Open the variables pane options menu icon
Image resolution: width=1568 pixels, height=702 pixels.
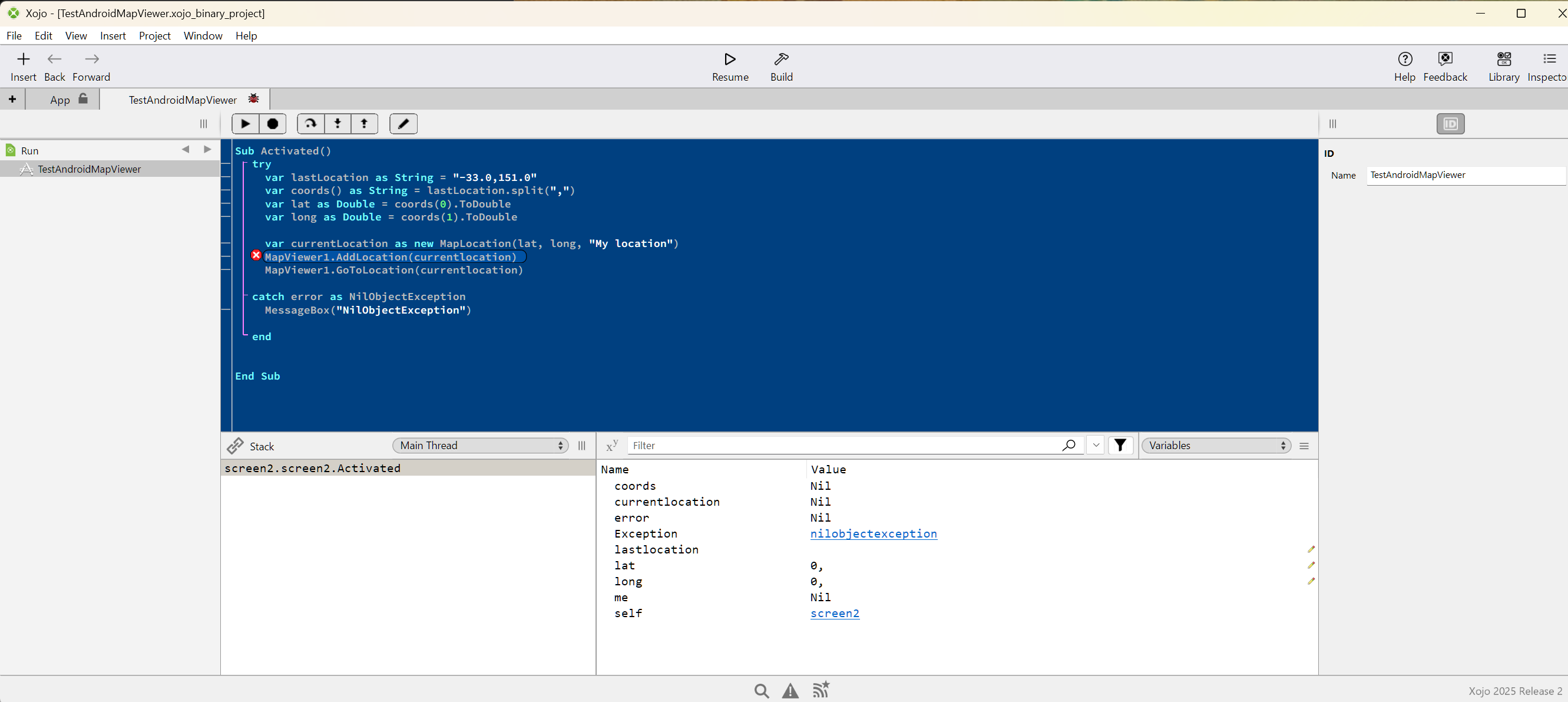(1304, 446)
